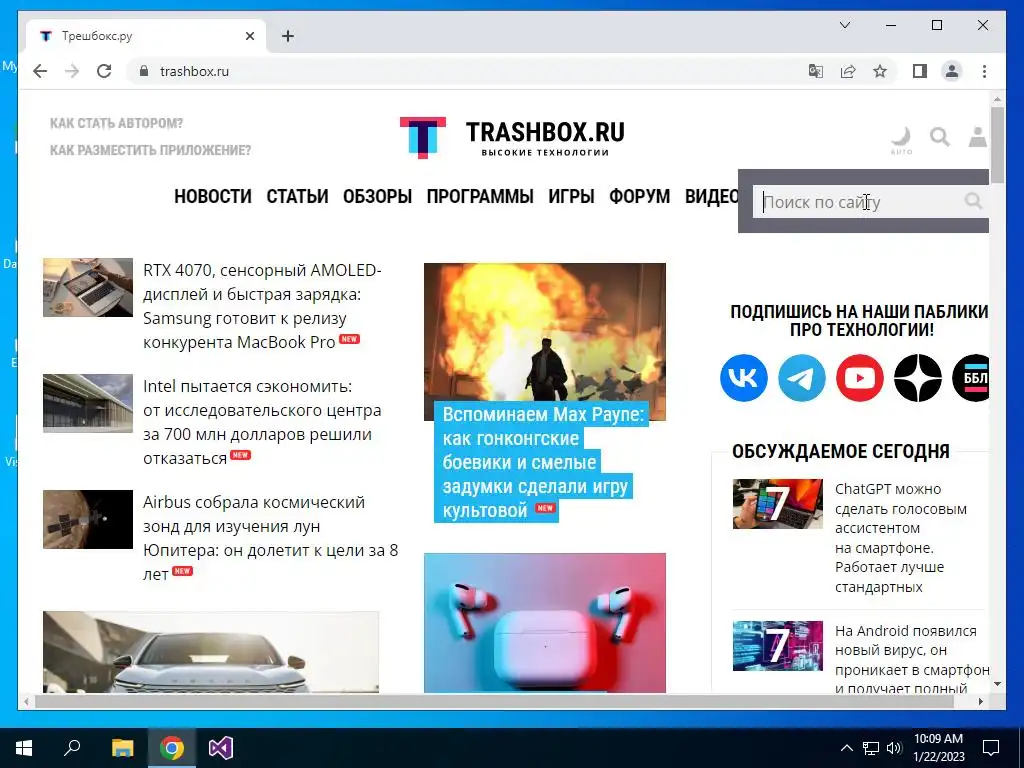Viewport: 1024px width, 768px height.
Task: Click the horizontal scrollbar right arrow
Action: pyautogui.click(x=981, y=701)
